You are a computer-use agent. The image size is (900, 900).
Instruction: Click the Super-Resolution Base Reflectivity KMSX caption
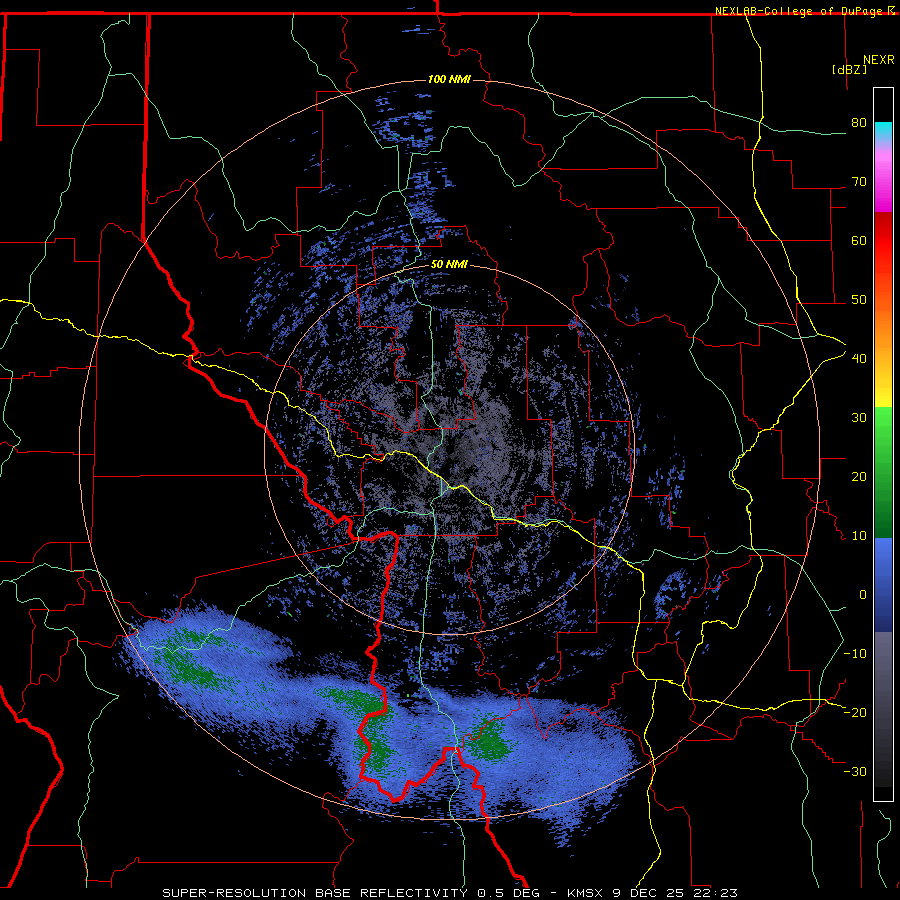(450, 893)
